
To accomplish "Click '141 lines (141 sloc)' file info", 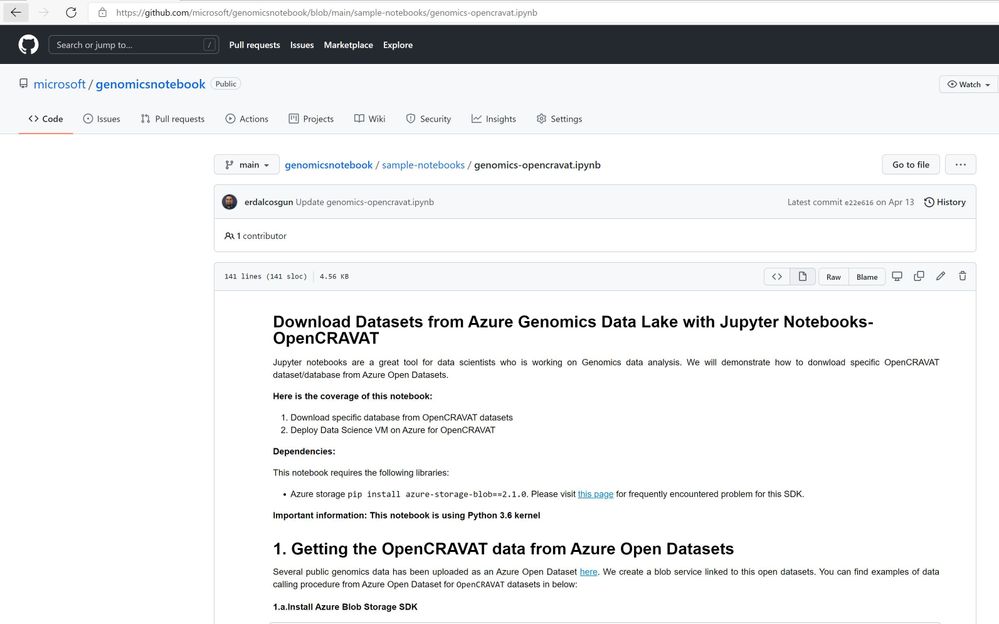I will click(x=266, y=277).
